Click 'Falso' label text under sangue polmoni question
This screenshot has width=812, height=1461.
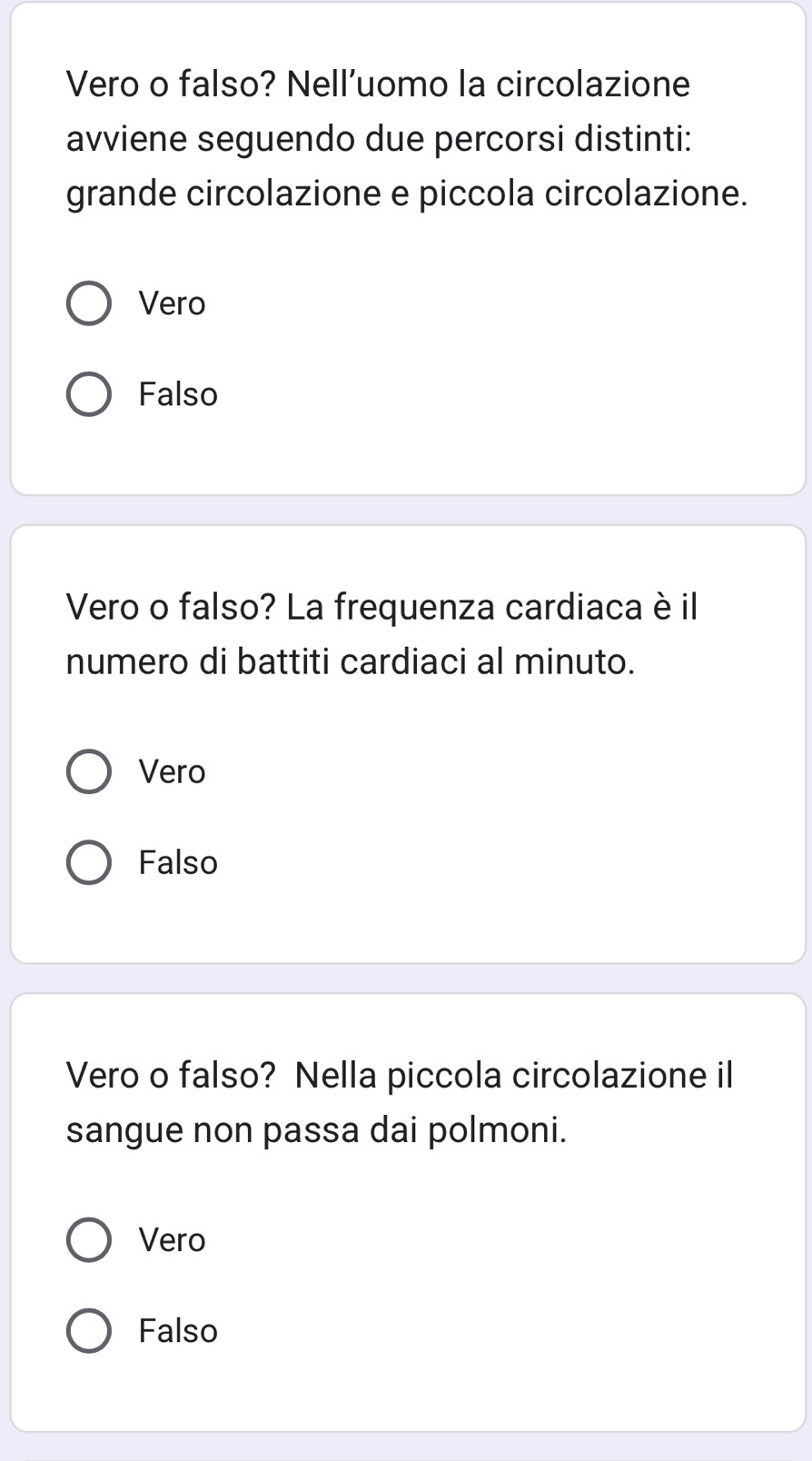[x=178, y=1331]
